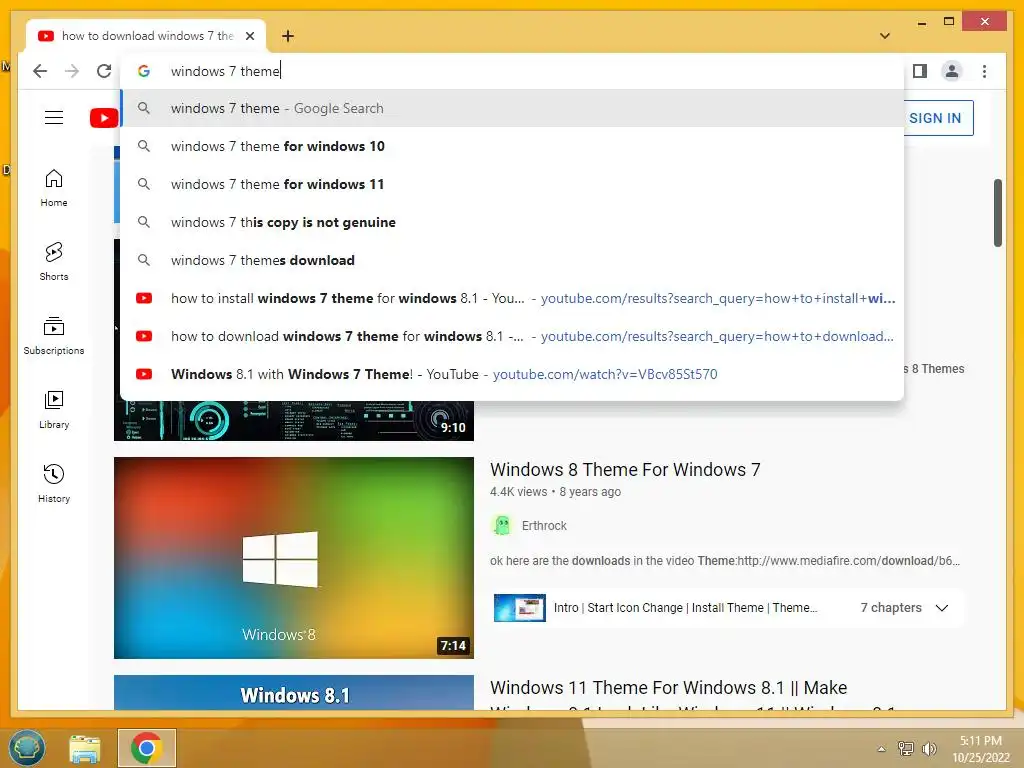Click the Windows 8.1 video thumbnail
This screenshot has height=768, width=1024.
(x=294, y=693)
